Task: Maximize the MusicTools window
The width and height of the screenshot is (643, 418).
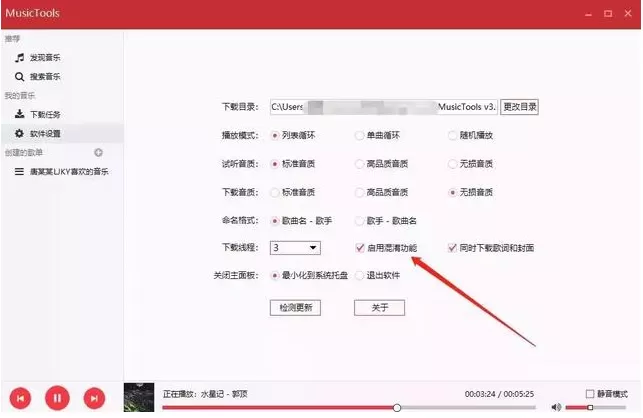Action: tap(608, 14)
